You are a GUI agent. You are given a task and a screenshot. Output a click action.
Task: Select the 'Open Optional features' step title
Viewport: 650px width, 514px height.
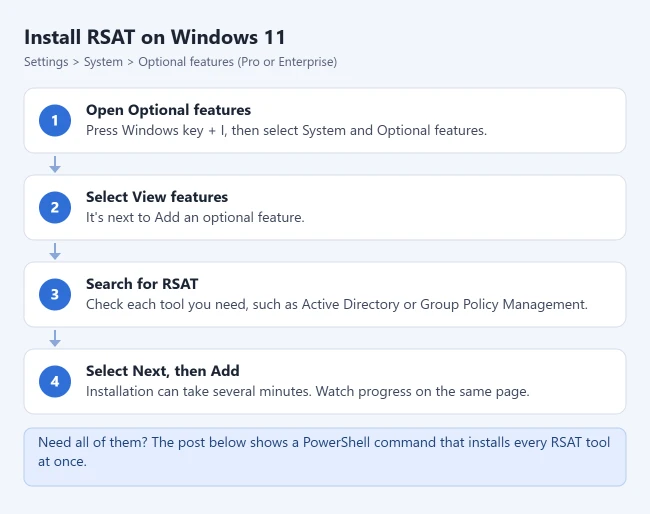point(168,110)
